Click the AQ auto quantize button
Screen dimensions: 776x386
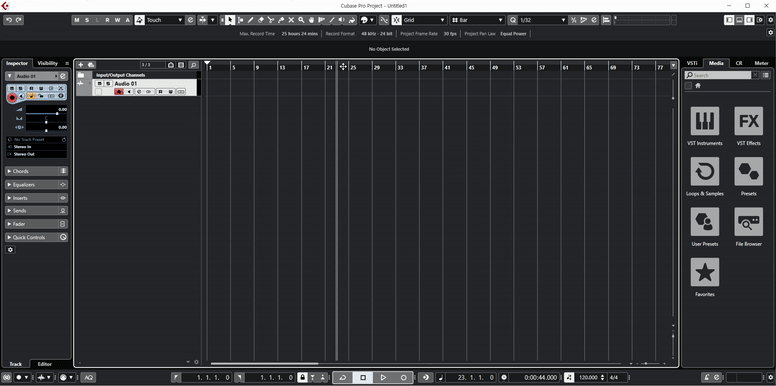pos(88,377)
